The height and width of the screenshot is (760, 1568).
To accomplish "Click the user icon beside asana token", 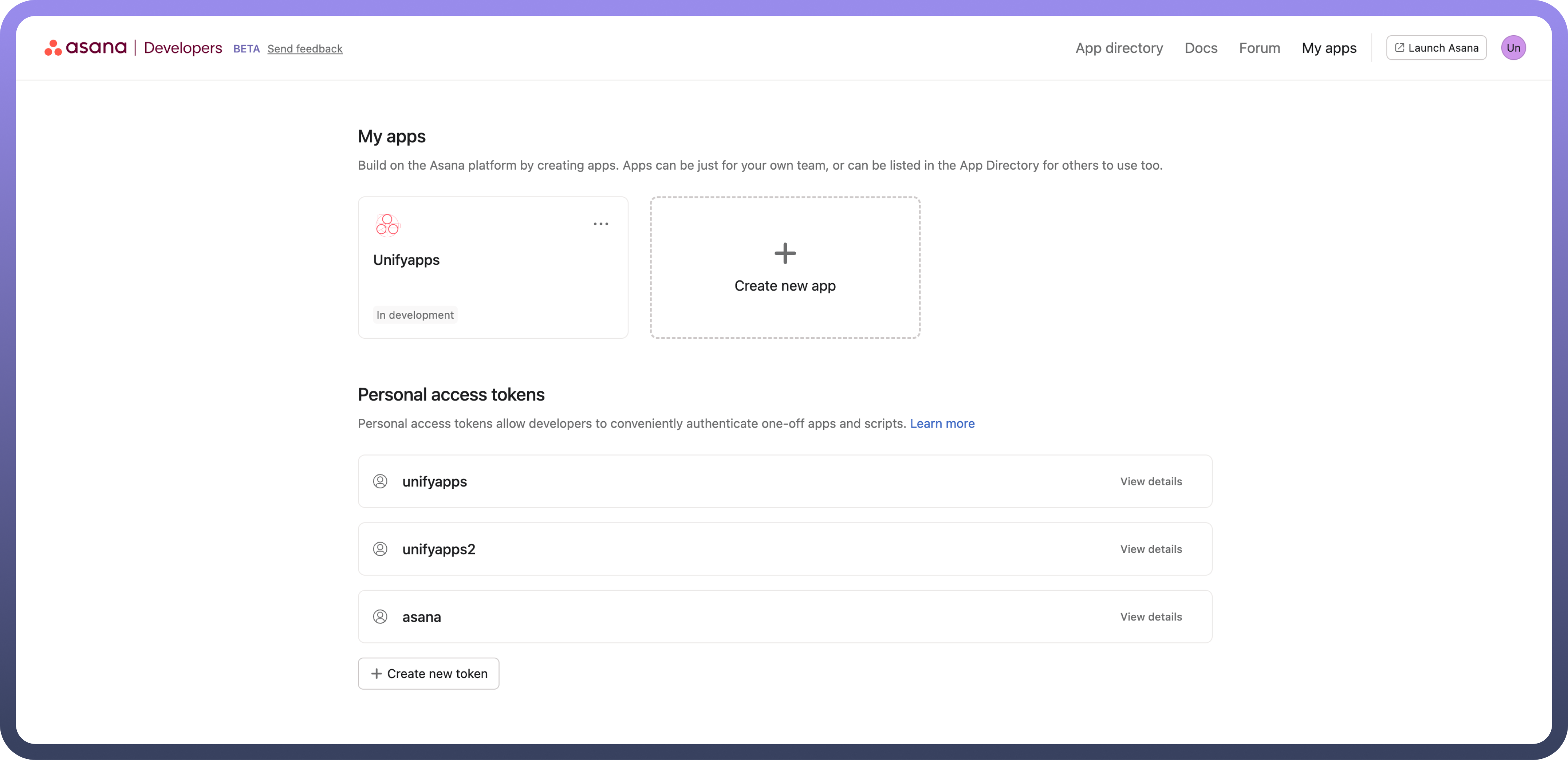I will click(380, 616).
